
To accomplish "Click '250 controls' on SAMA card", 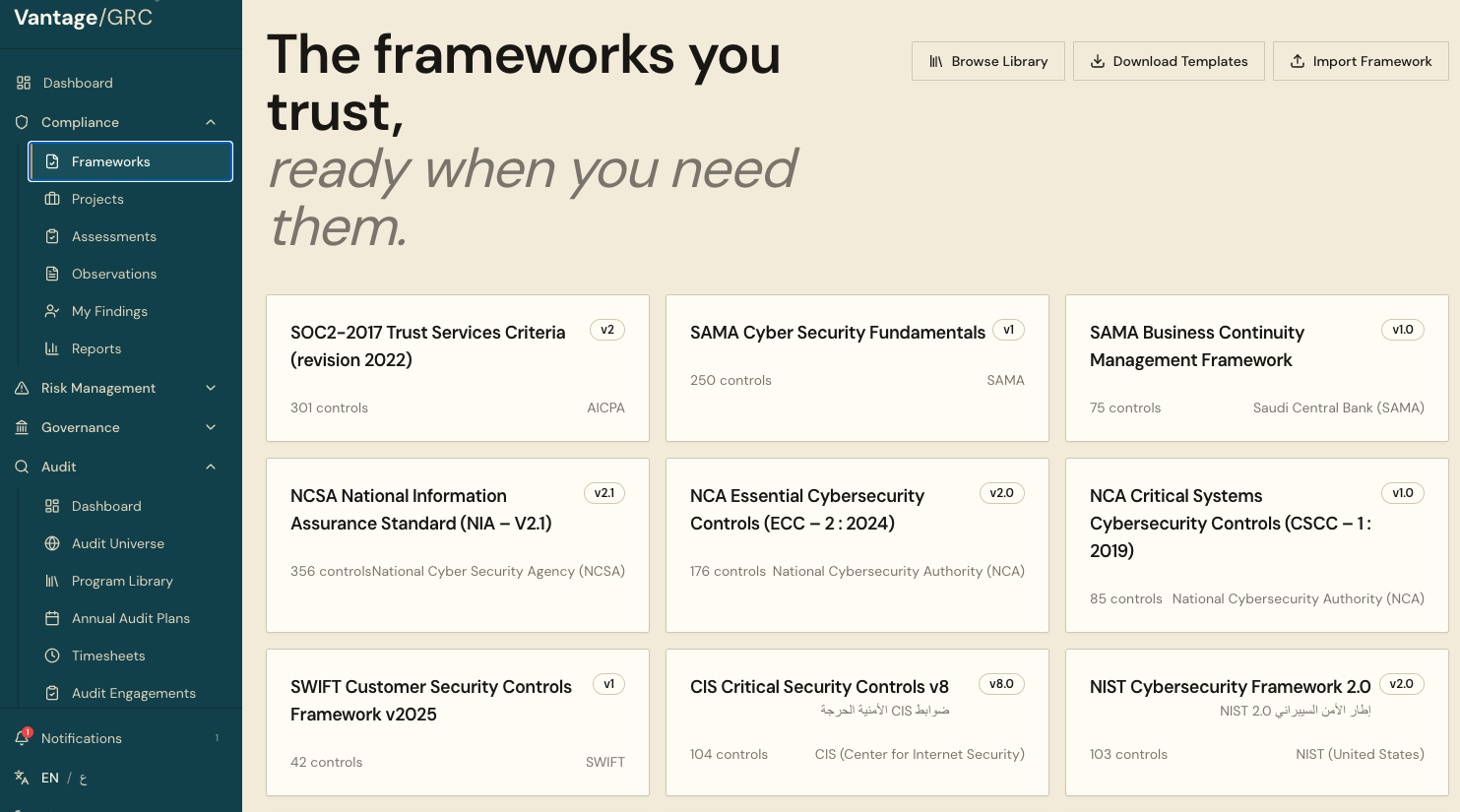I will pos(730,380).
